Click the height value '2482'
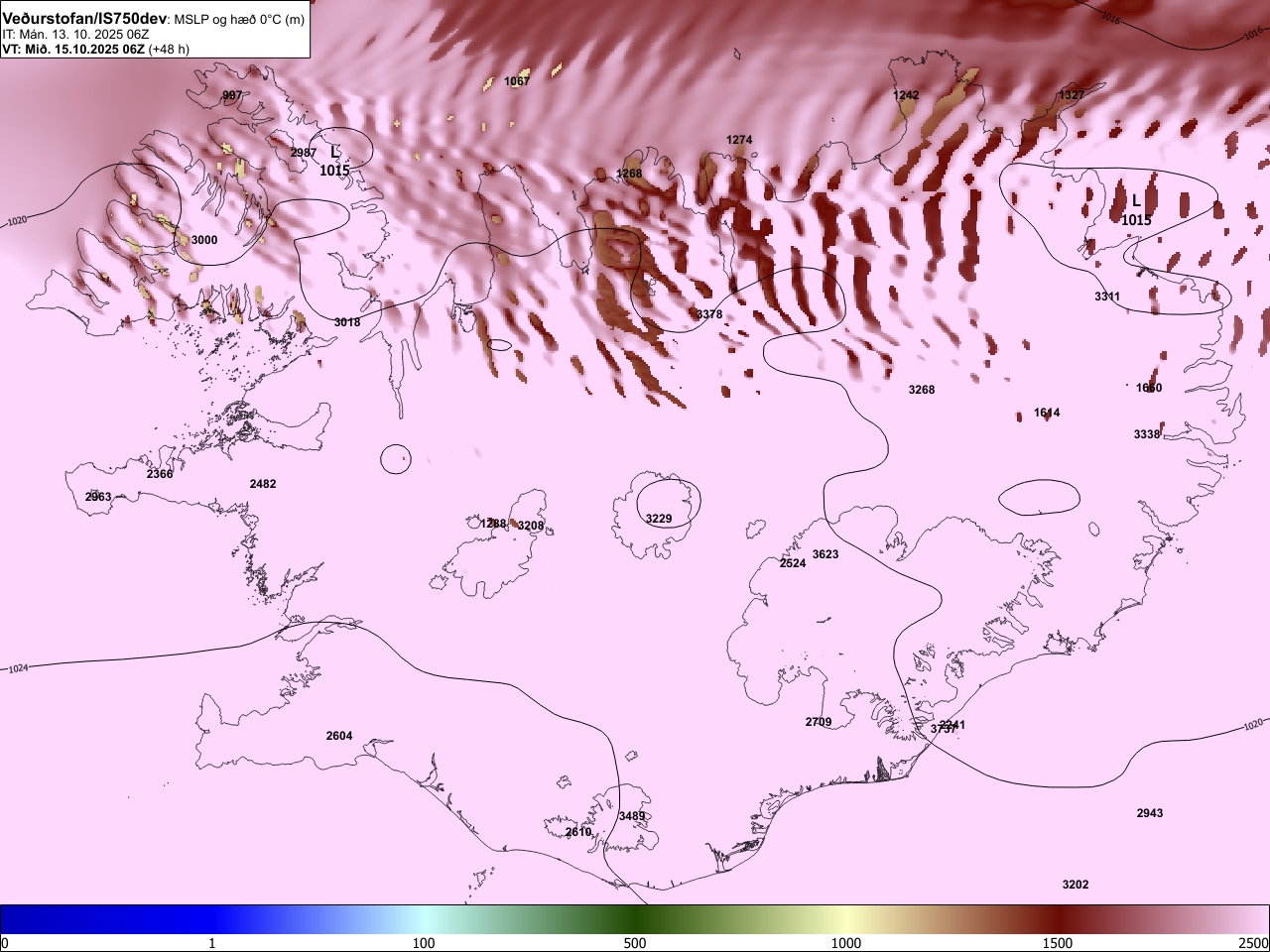Image resolution: width=1270 pixels, height=952 pixels. (x=263, y=484)
